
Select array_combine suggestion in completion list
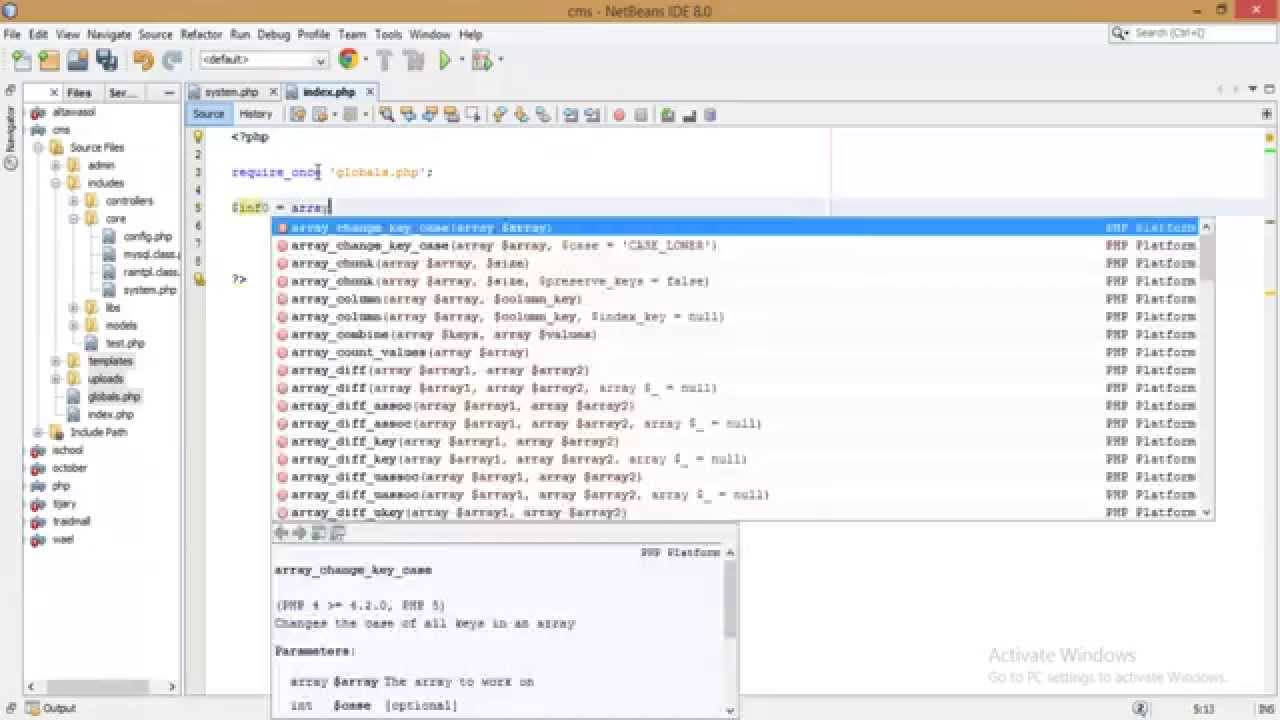(738, 334)
